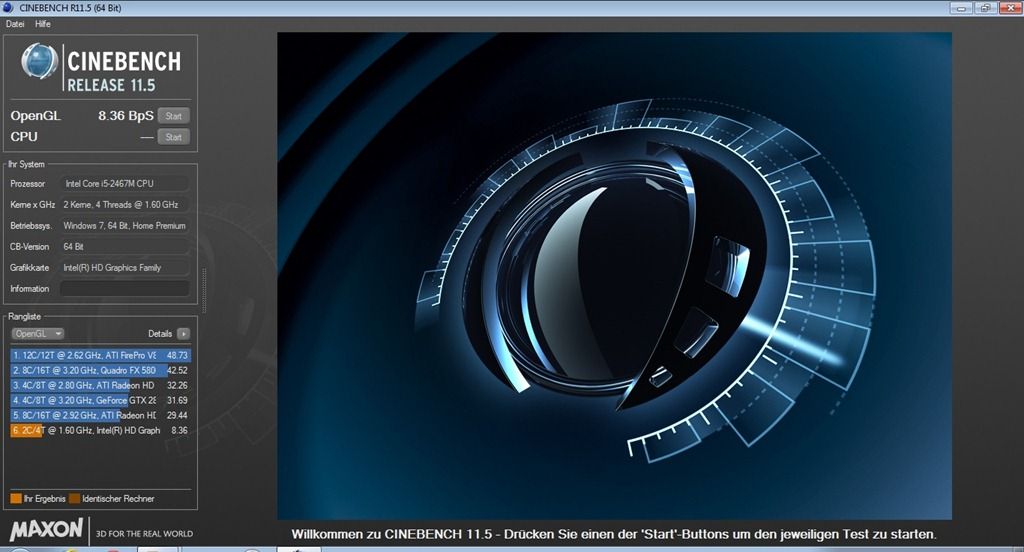
Task: Expand ranking Details arrow button
Action: tap(184, 334)
